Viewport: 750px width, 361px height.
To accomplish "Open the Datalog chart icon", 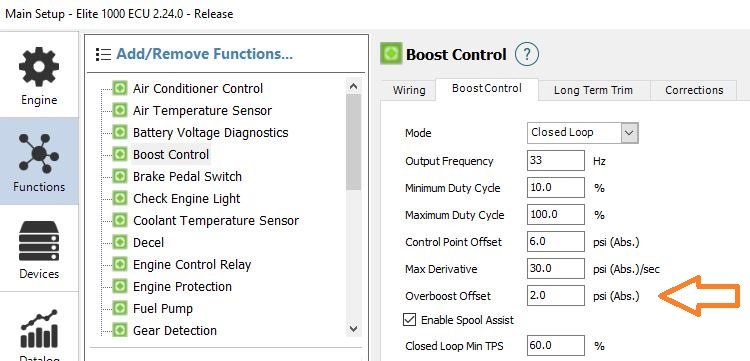I will [39, 329].
